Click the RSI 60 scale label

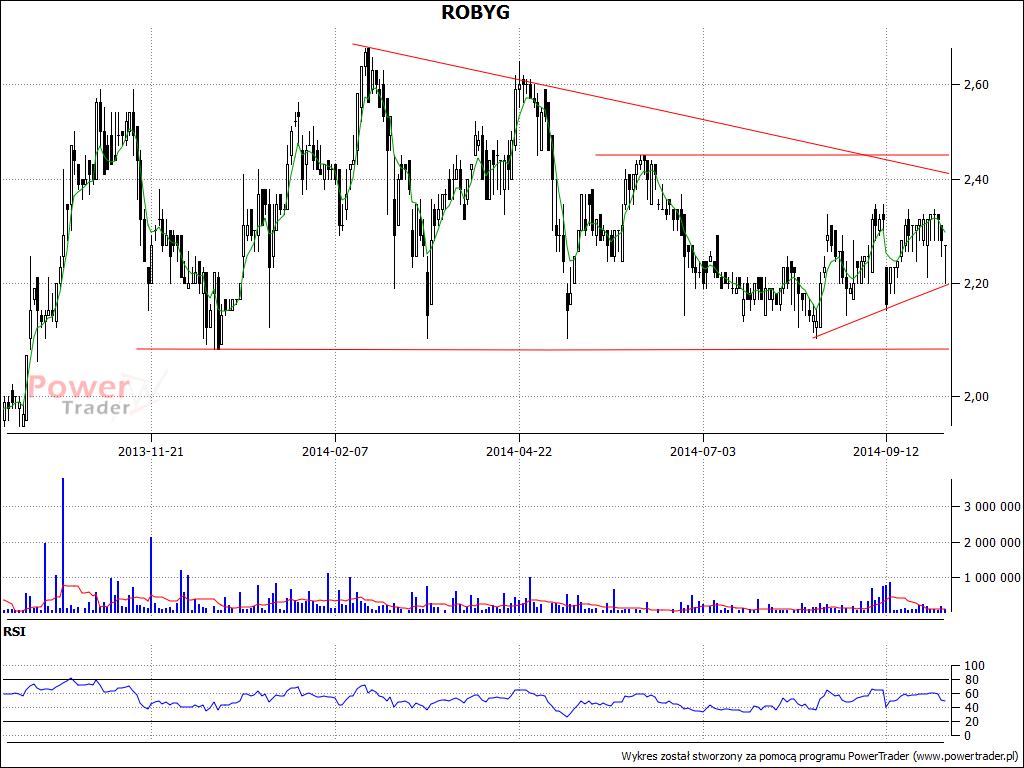[x=971, y=694]
